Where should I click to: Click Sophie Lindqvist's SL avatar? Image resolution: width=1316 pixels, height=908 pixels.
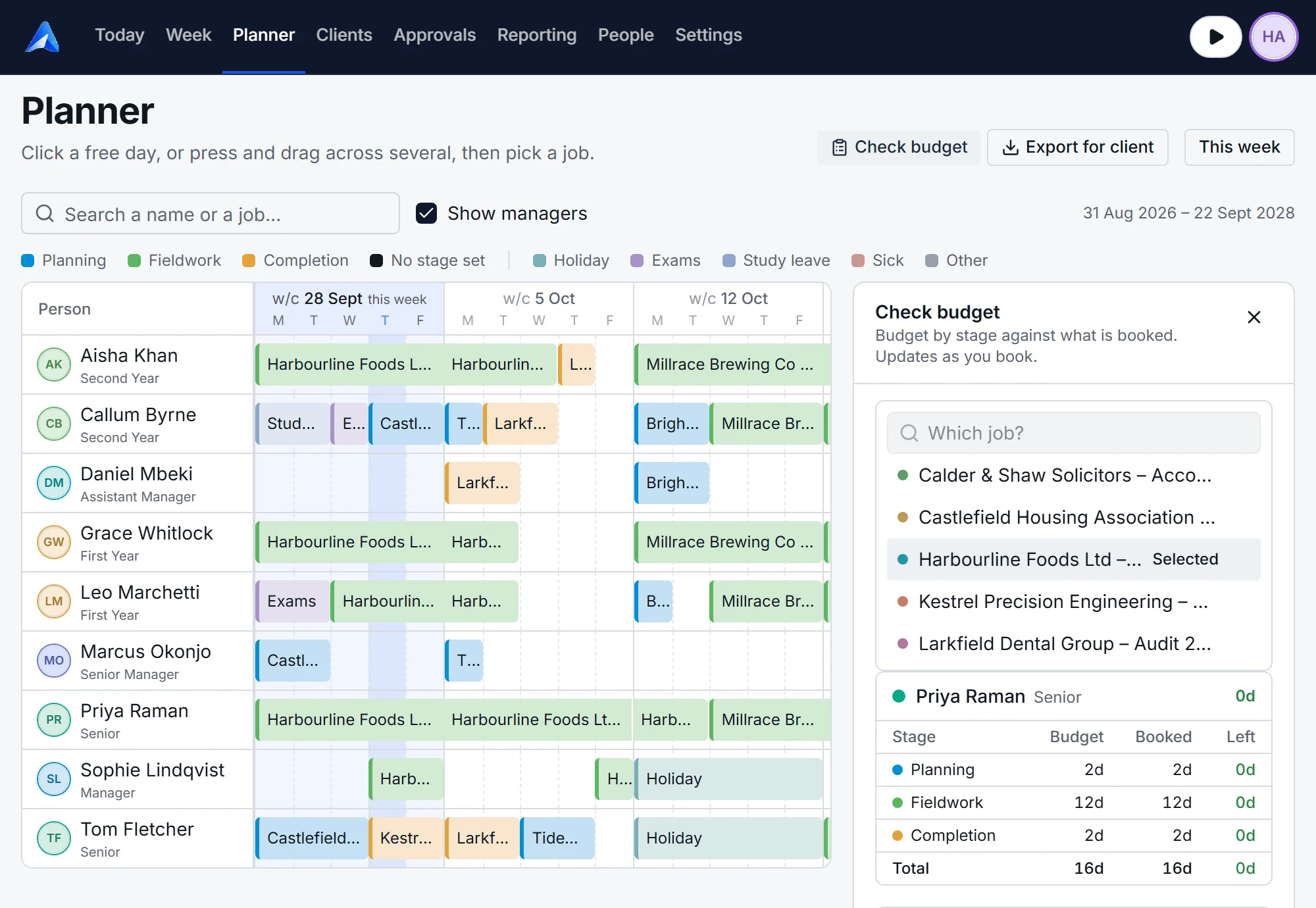coord(54,779)
